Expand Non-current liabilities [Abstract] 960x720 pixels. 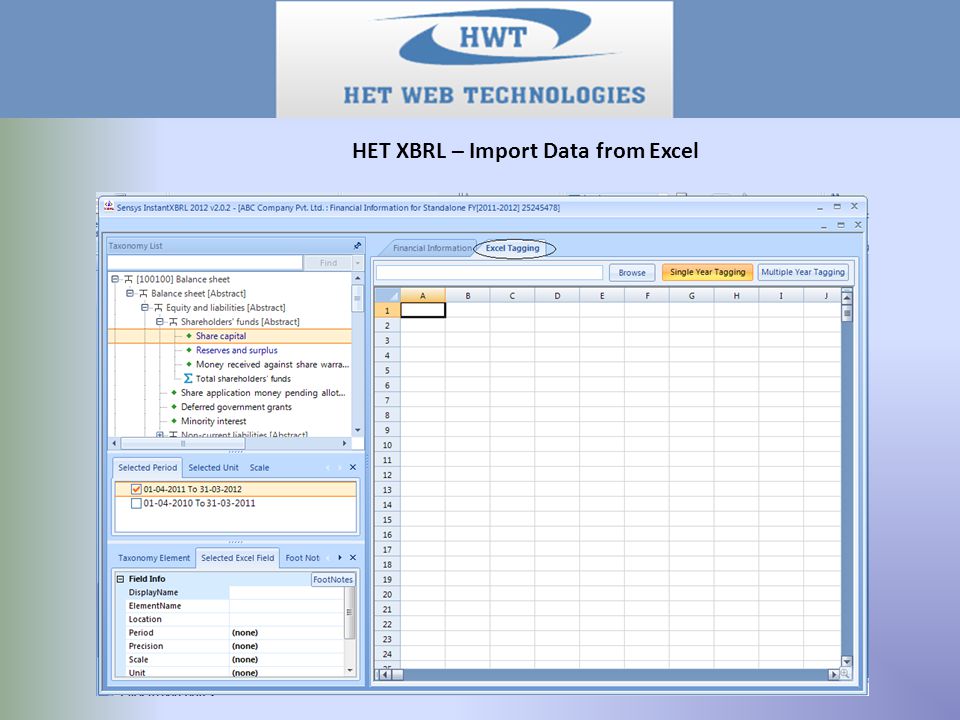click(x=159, y=435)
